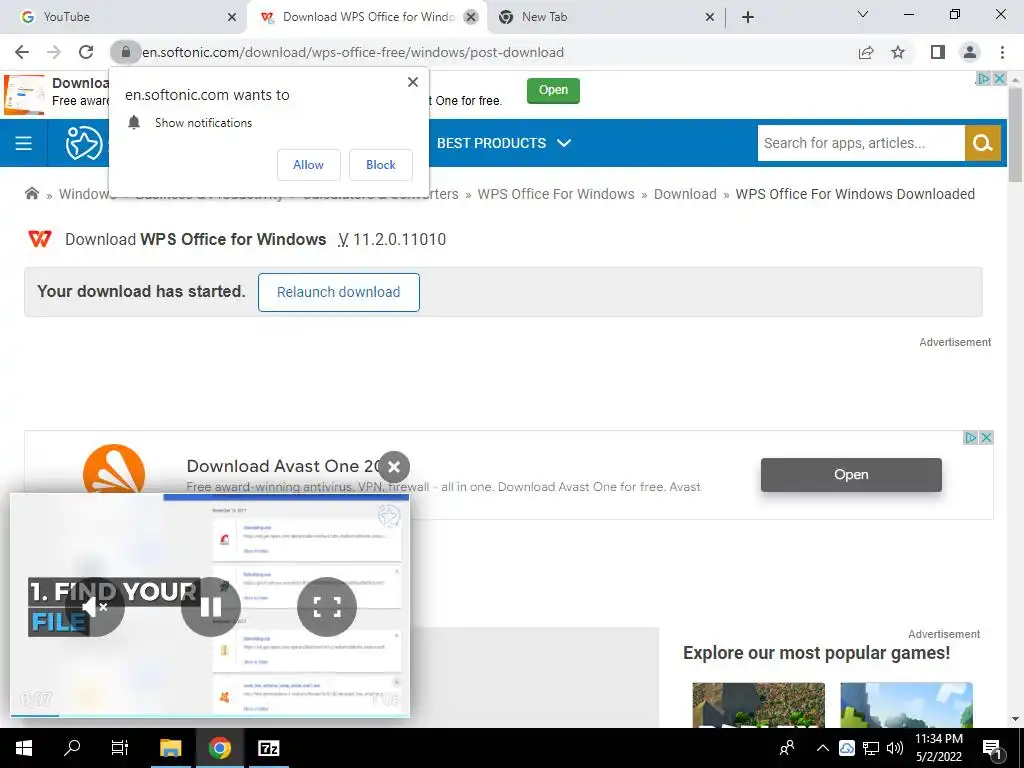Expand the Best Products dropdown
The image size is (1024, 768).
click(x=504, y=143)
